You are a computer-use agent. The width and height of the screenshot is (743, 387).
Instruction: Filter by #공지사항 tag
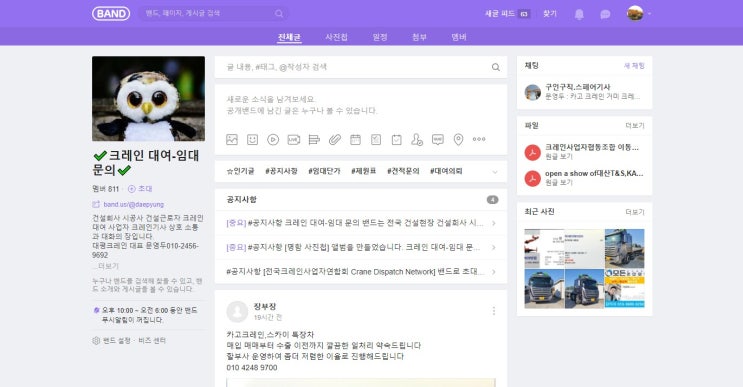281,171
